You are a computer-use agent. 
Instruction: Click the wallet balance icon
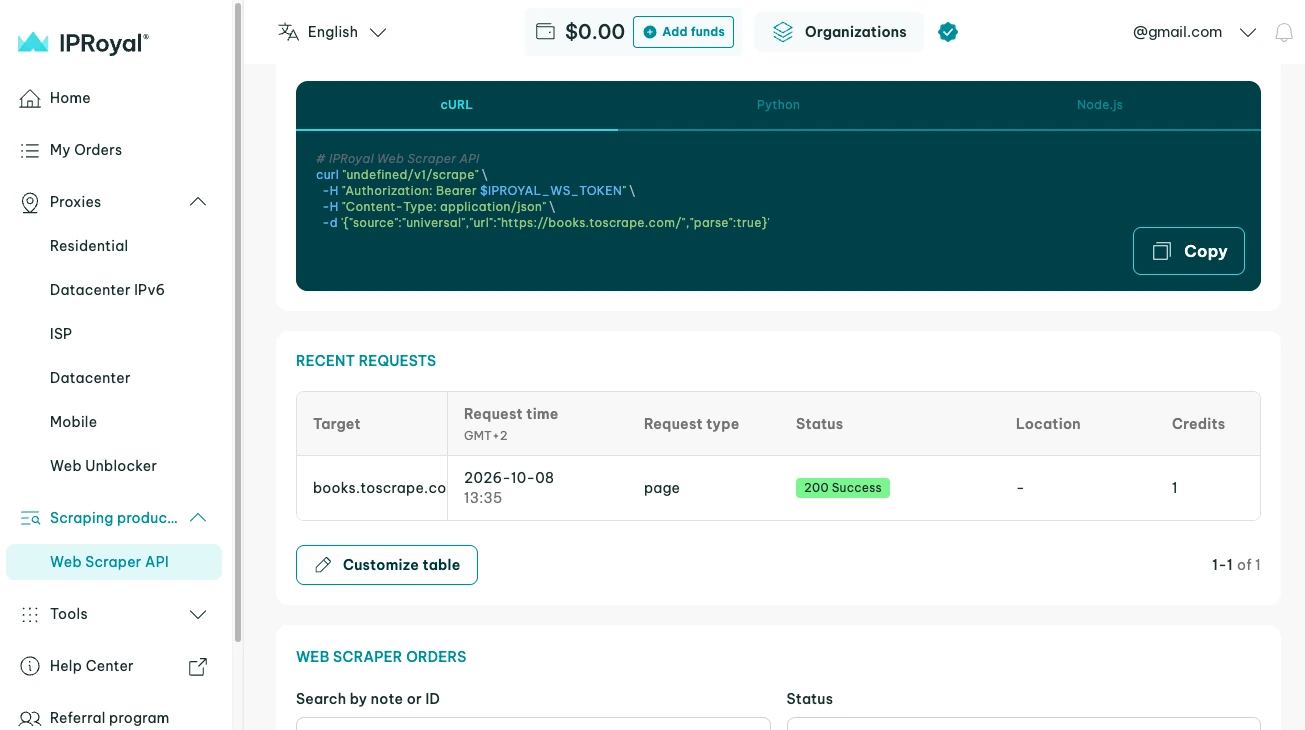click(545, 32)
